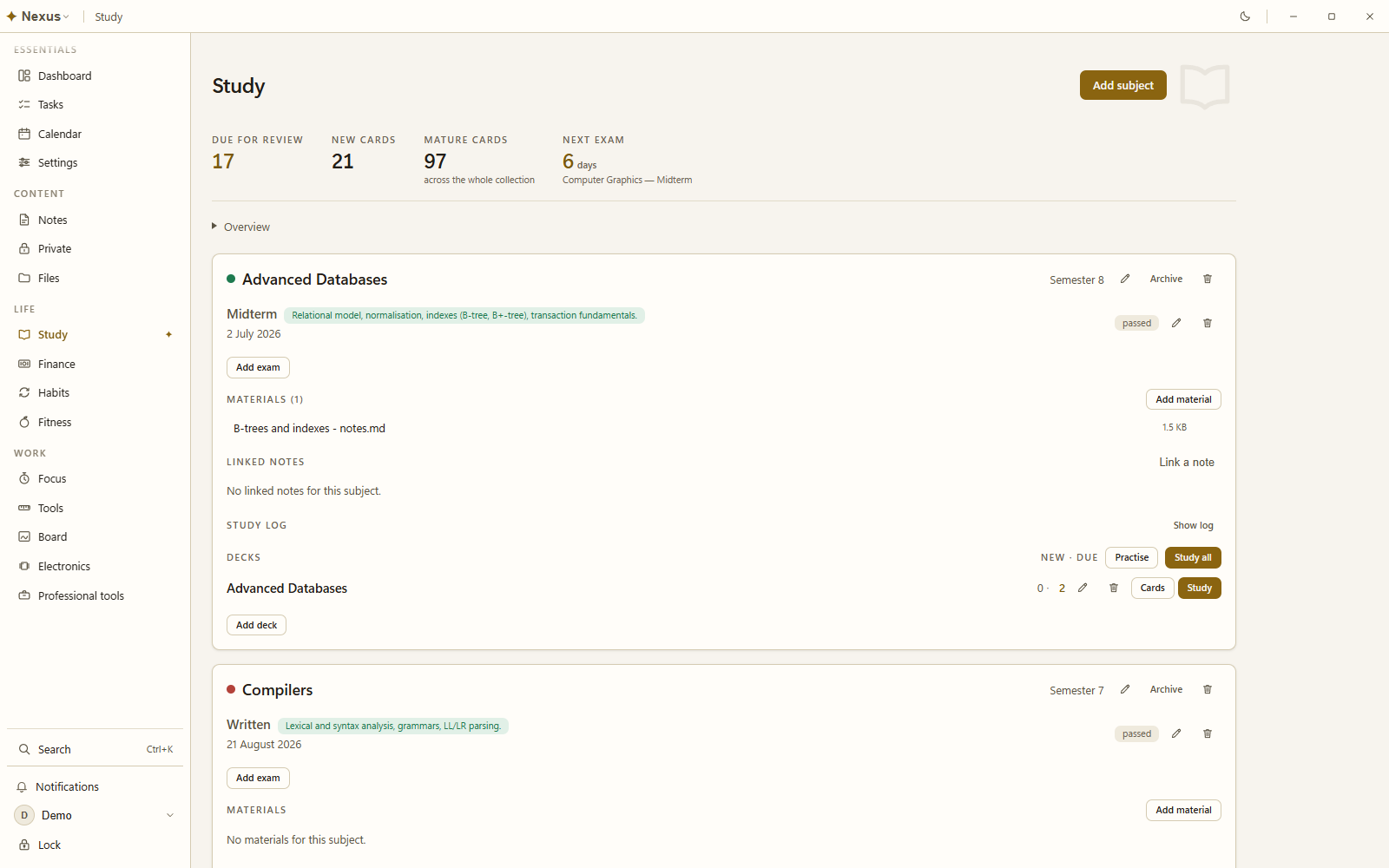Open the Demo account dropdown chevron
Image resolution: width=1389 pixels, height=868 pixels.
pyautogui.click(x=170, y=815)
